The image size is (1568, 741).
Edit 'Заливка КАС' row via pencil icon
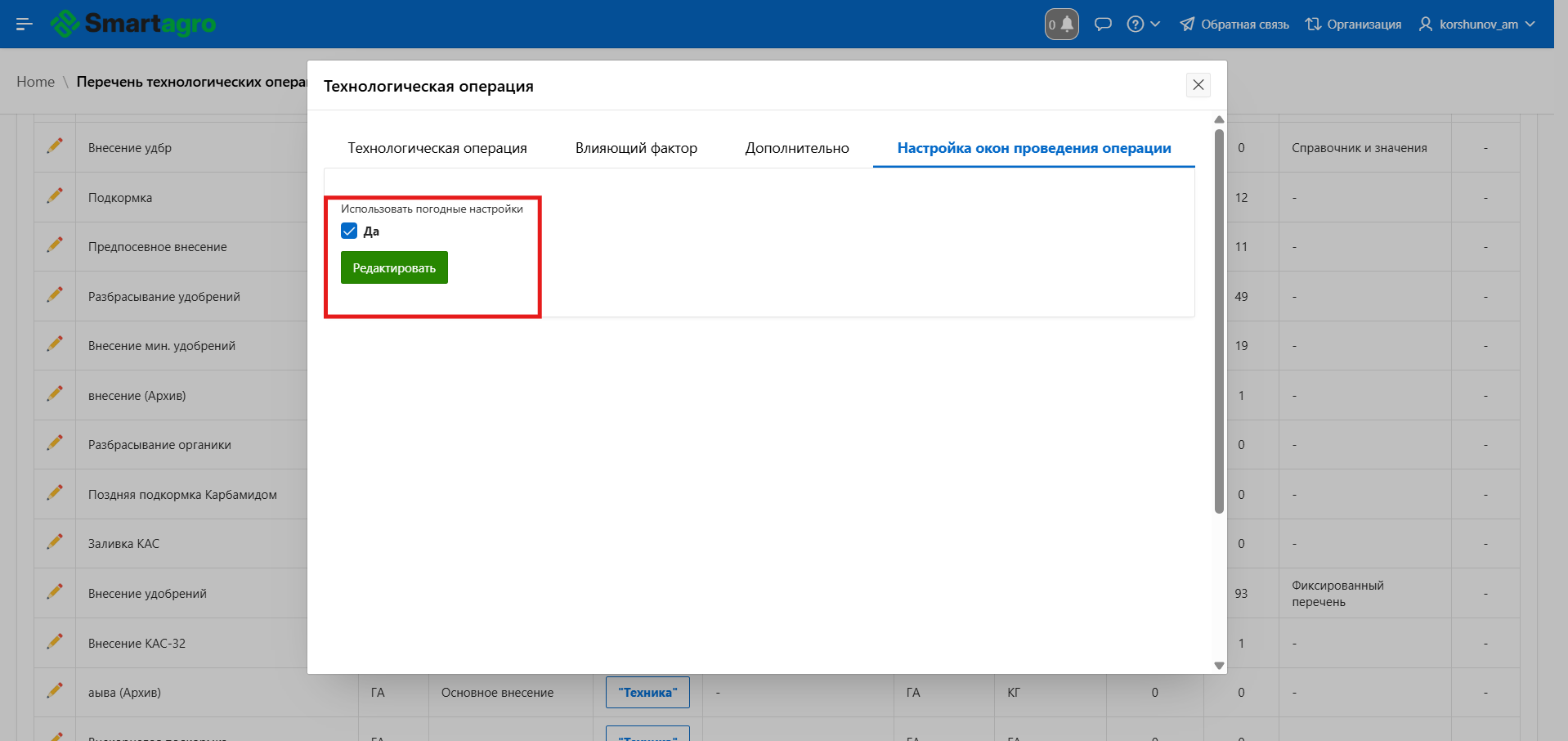[x=55, y=542]
